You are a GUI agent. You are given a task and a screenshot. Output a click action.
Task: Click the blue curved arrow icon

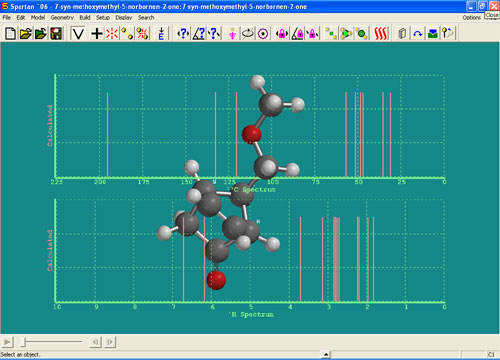(417, 34)
